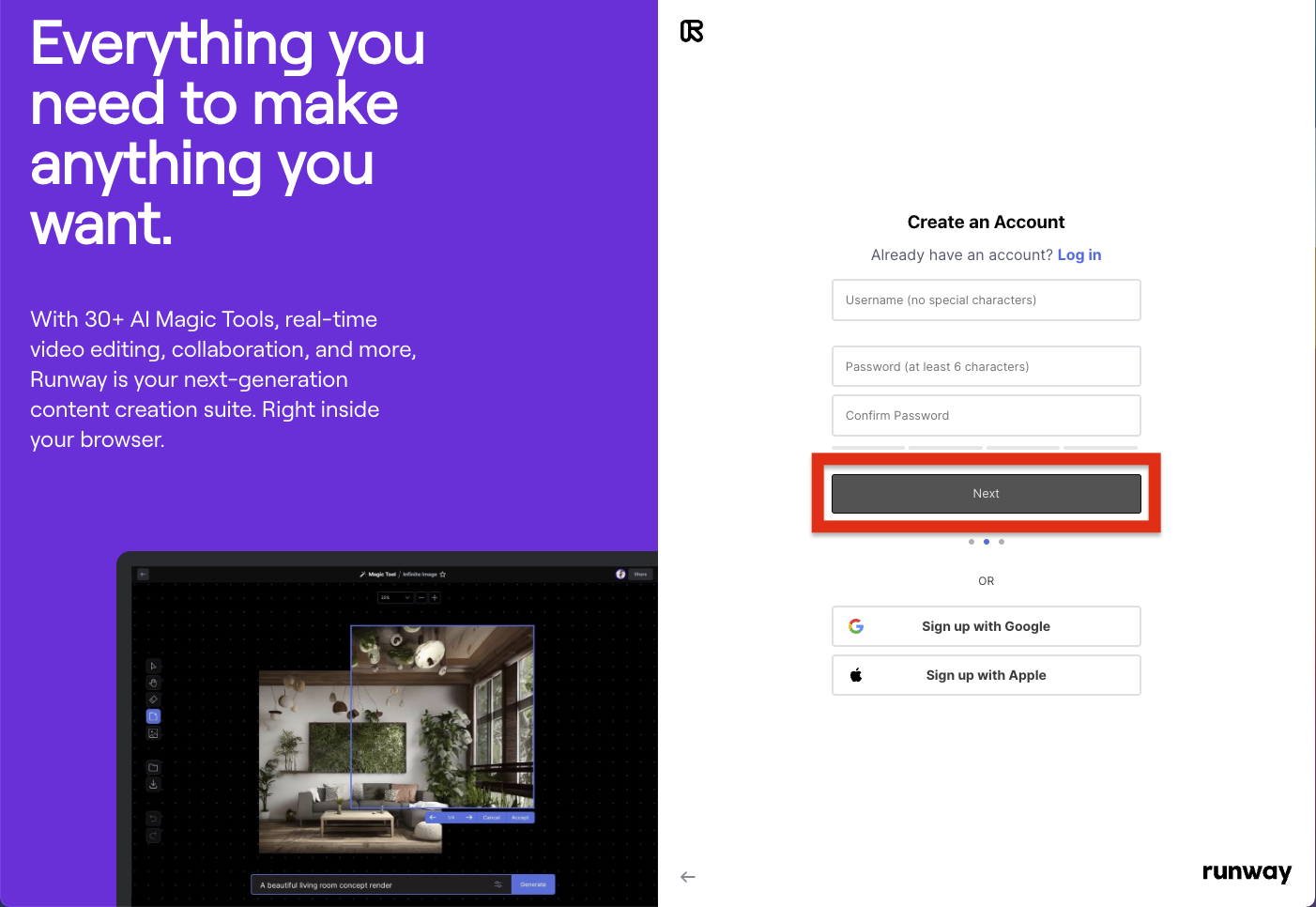Click the Runway logo at top left

coord(691,31)
